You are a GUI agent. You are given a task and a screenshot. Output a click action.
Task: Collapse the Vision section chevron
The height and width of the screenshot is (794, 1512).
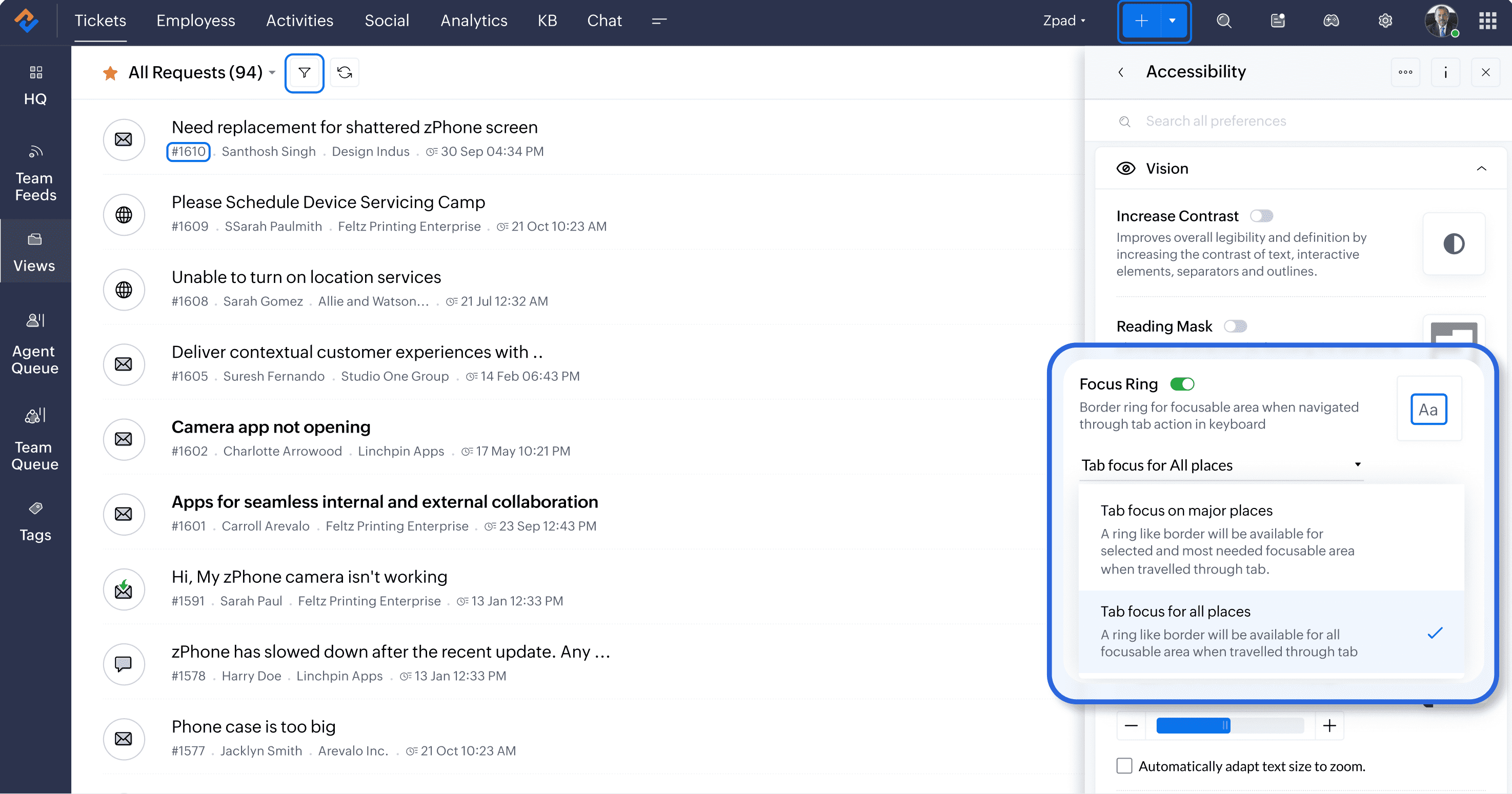click(x=1481, y=169)
